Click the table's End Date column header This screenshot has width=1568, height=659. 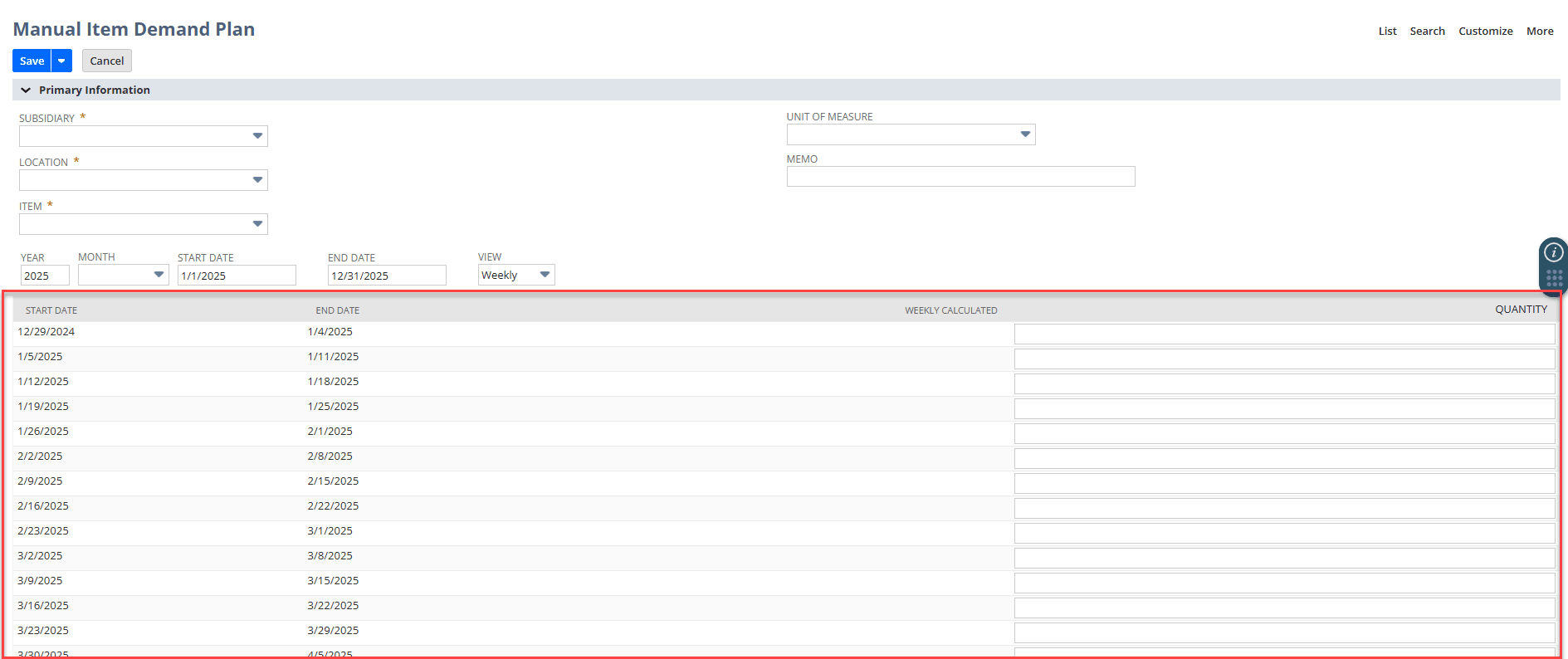337,310
